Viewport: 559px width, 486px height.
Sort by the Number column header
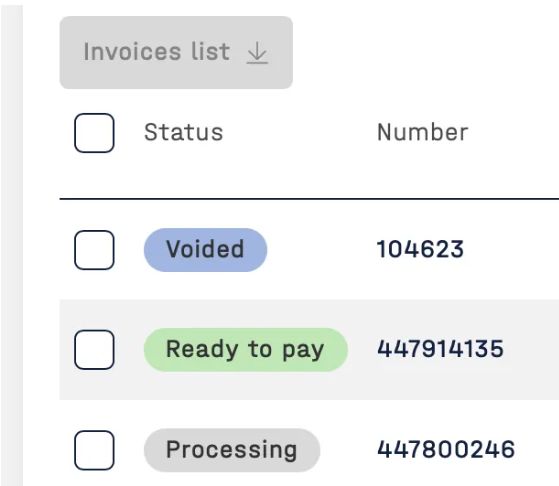click(422, 132)
